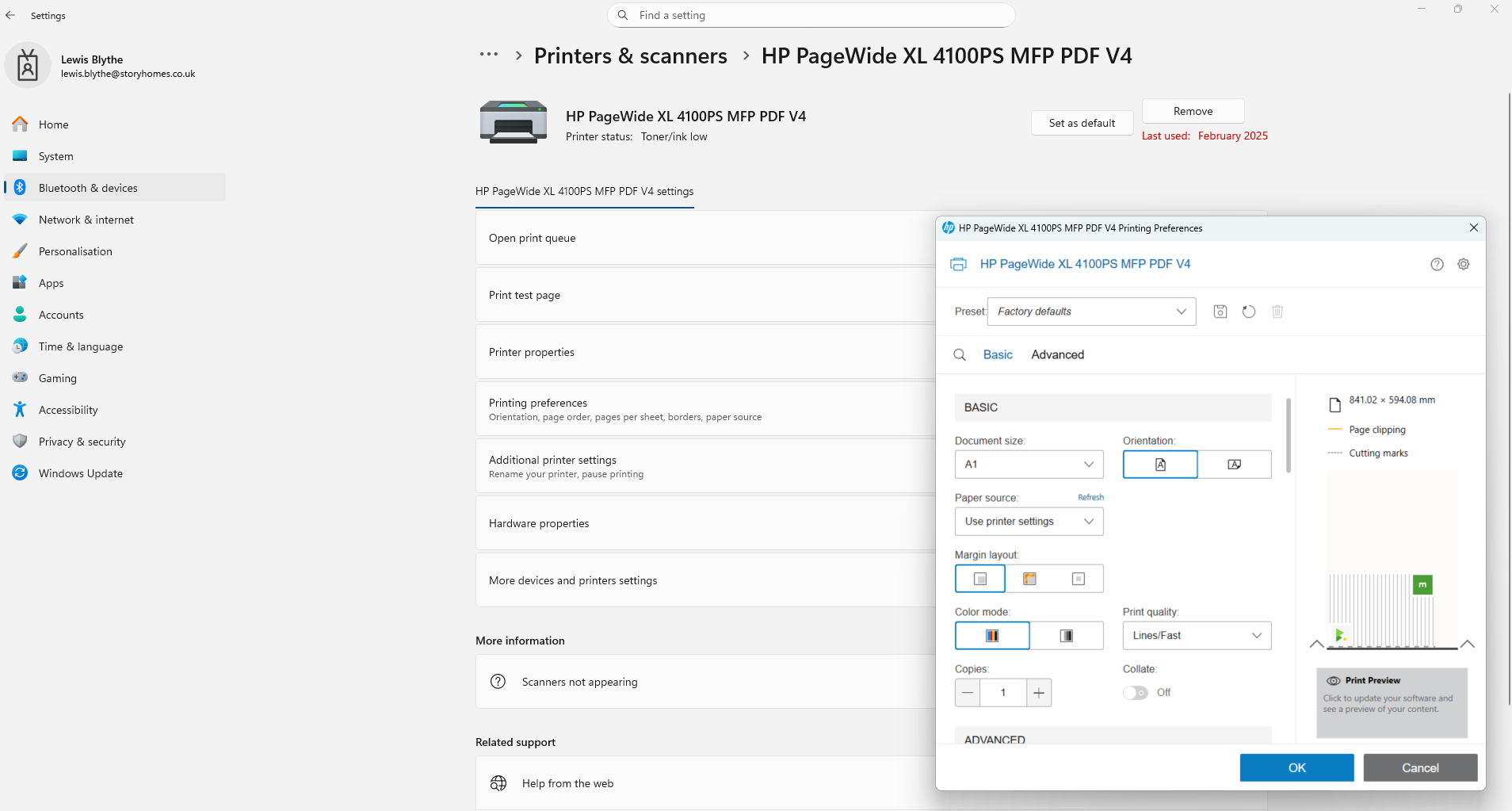Switch to the Advanced tab
The image size is (1512, 811).
1057,354
